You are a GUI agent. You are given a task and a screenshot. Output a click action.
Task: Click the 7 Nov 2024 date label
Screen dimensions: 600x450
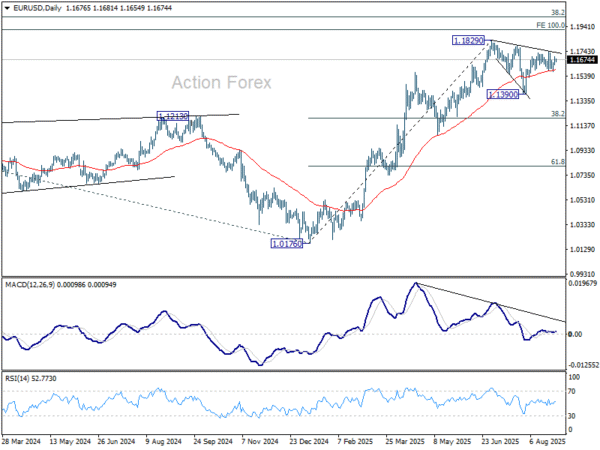coord(260,442)
